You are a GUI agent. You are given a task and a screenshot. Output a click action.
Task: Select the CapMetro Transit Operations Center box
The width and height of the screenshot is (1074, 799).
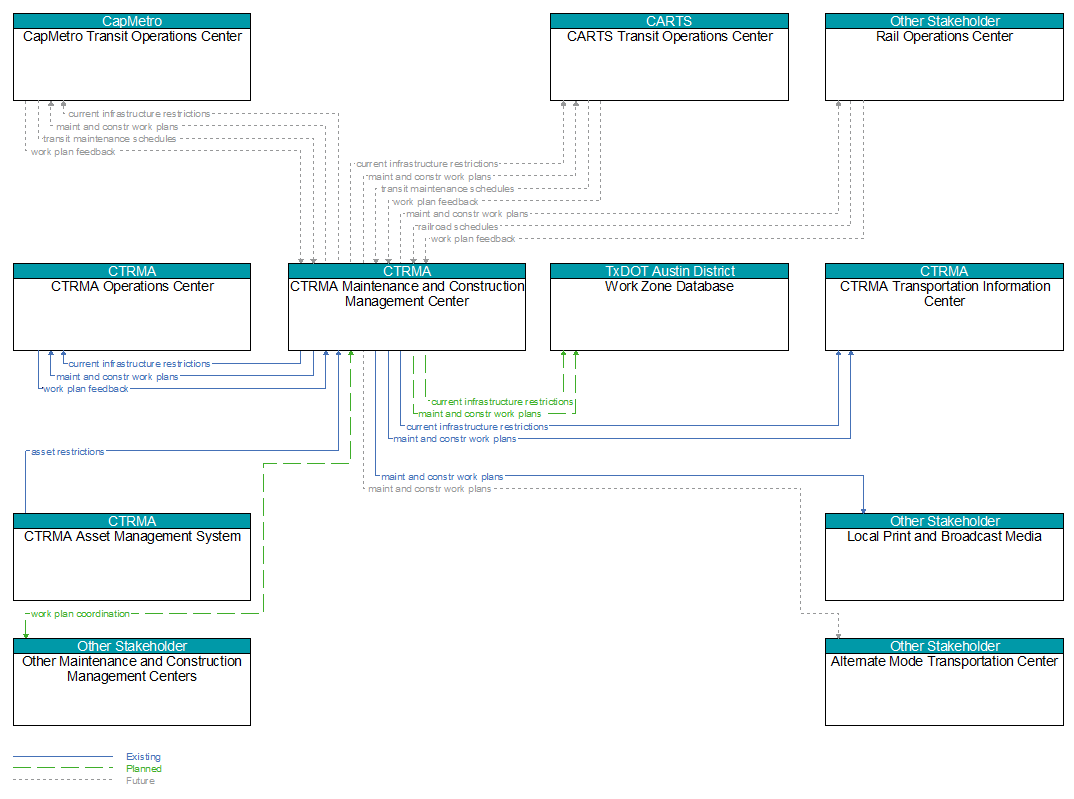click(x=132, y=57)
